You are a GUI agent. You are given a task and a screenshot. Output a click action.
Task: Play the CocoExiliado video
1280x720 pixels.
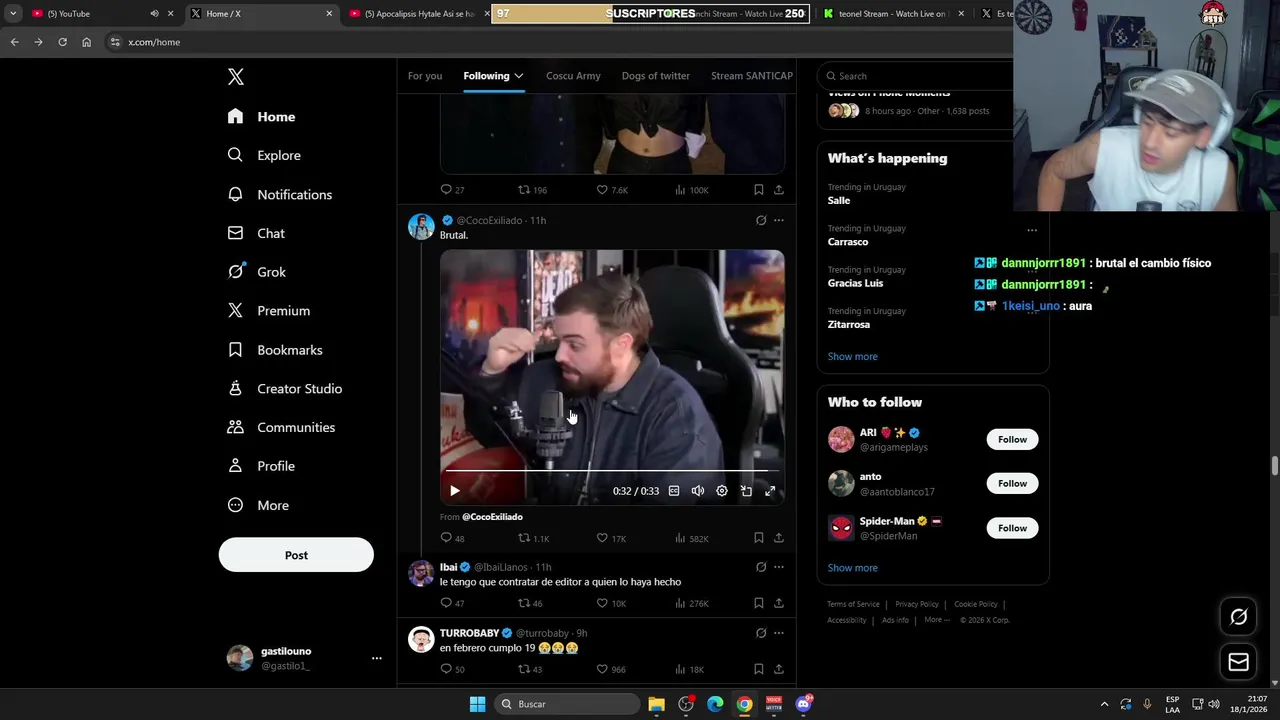pos(455,491)
